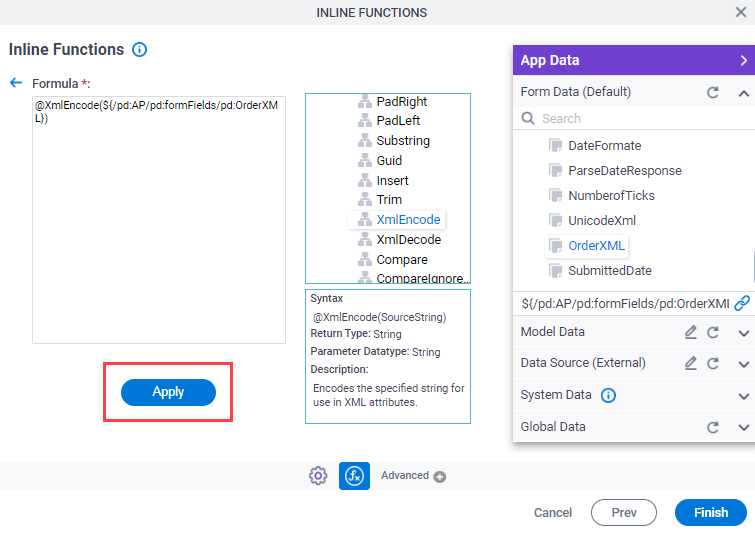Expand the System Data section
Image resolution: width=755 pixels, height=533 pixels.
click(743, 396)
